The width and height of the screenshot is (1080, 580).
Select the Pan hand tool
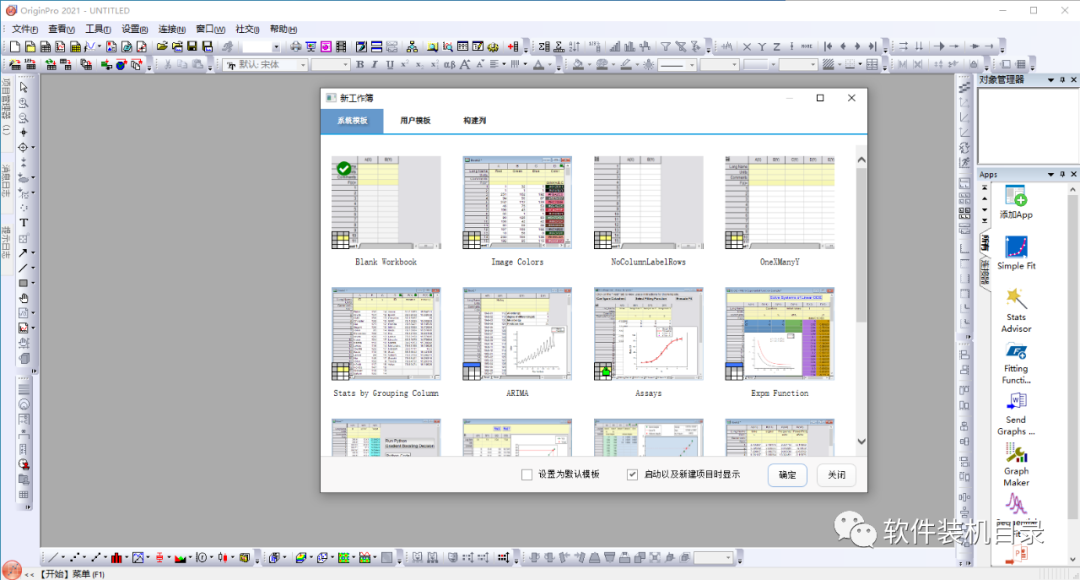(23, 298)
